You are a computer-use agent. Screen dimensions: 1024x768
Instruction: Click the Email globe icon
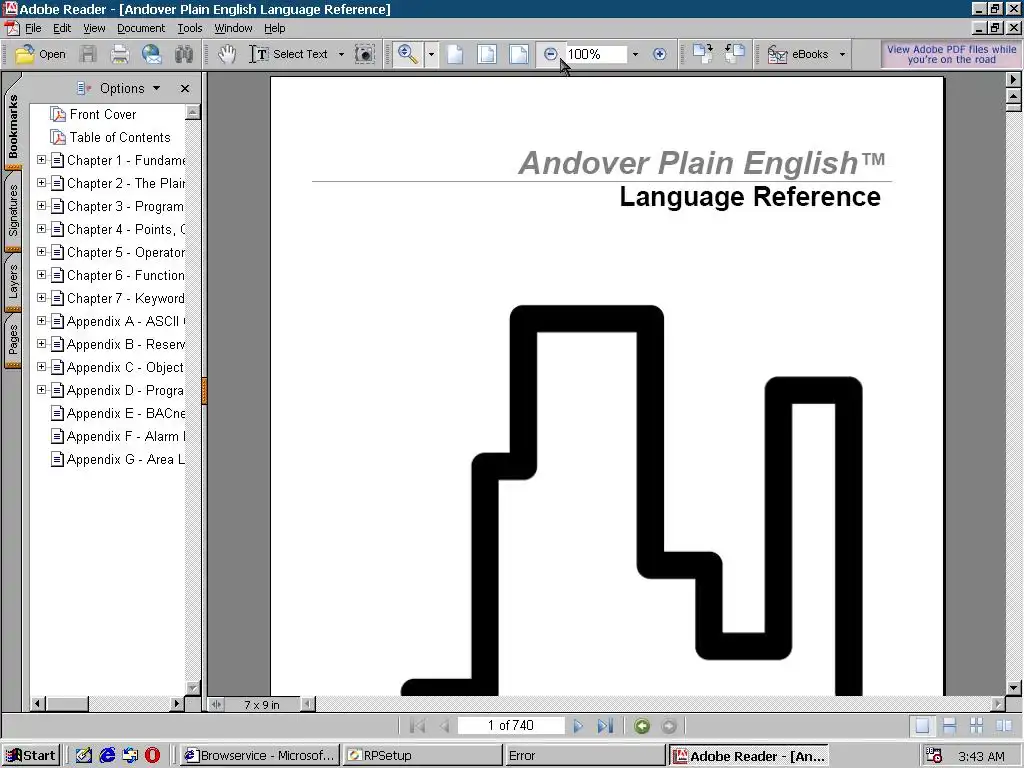point(152,54)
